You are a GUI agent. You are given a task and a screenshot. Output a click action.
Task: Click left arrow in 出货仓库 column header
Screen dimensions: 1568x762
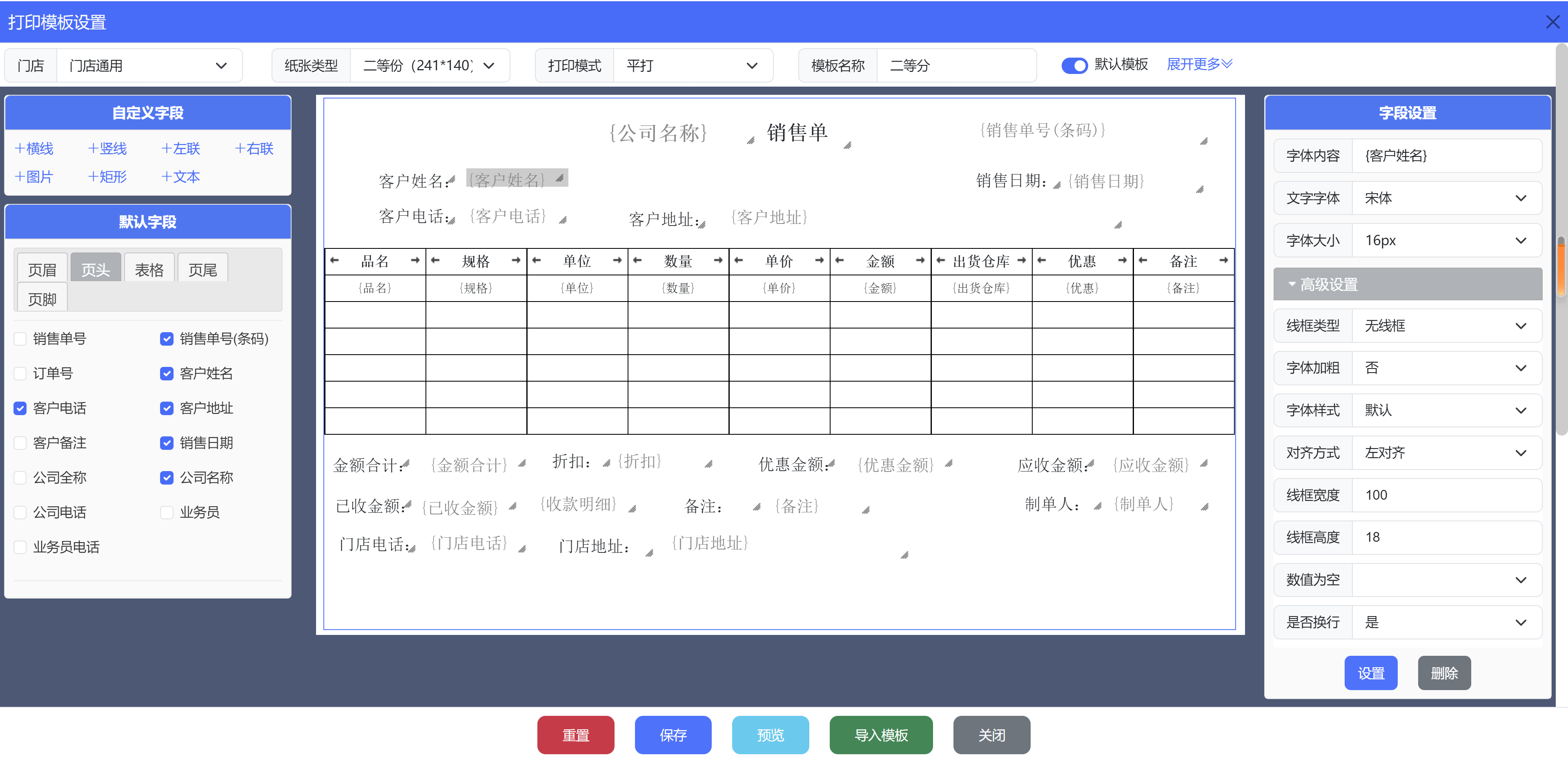click(940, 260)
